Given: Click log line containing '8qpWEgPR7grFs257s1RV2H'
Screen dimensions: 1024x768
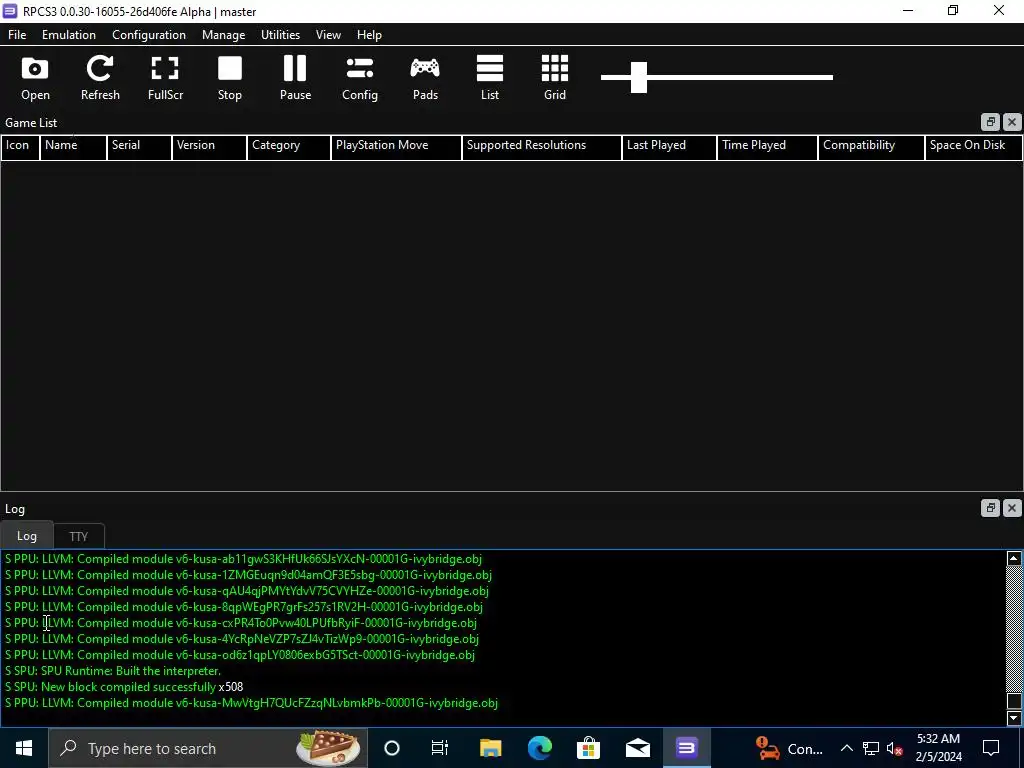Looking at the screenshot, I should point(244,607).
